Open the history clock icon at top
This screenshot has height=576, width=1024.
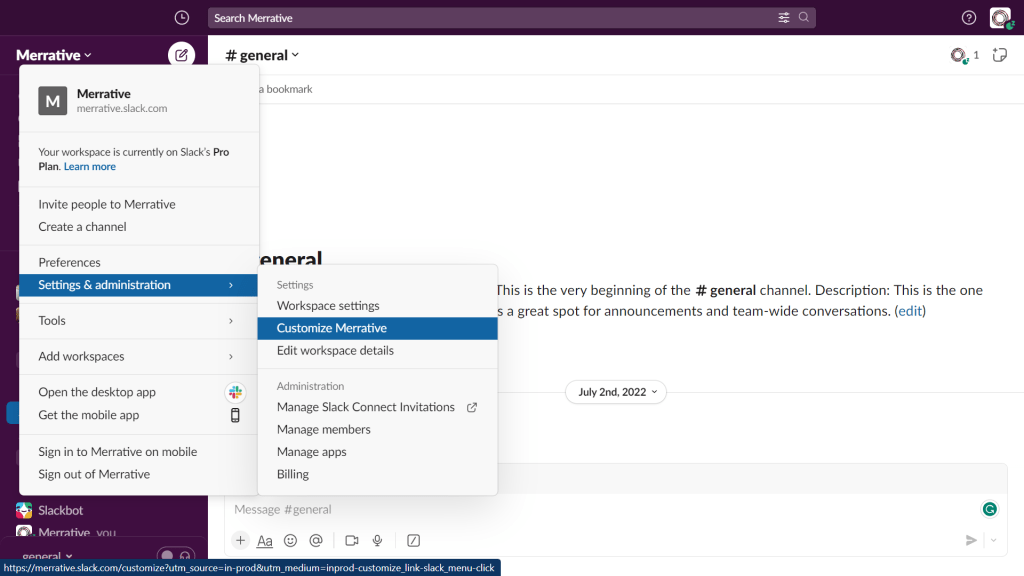pos(181,17)
